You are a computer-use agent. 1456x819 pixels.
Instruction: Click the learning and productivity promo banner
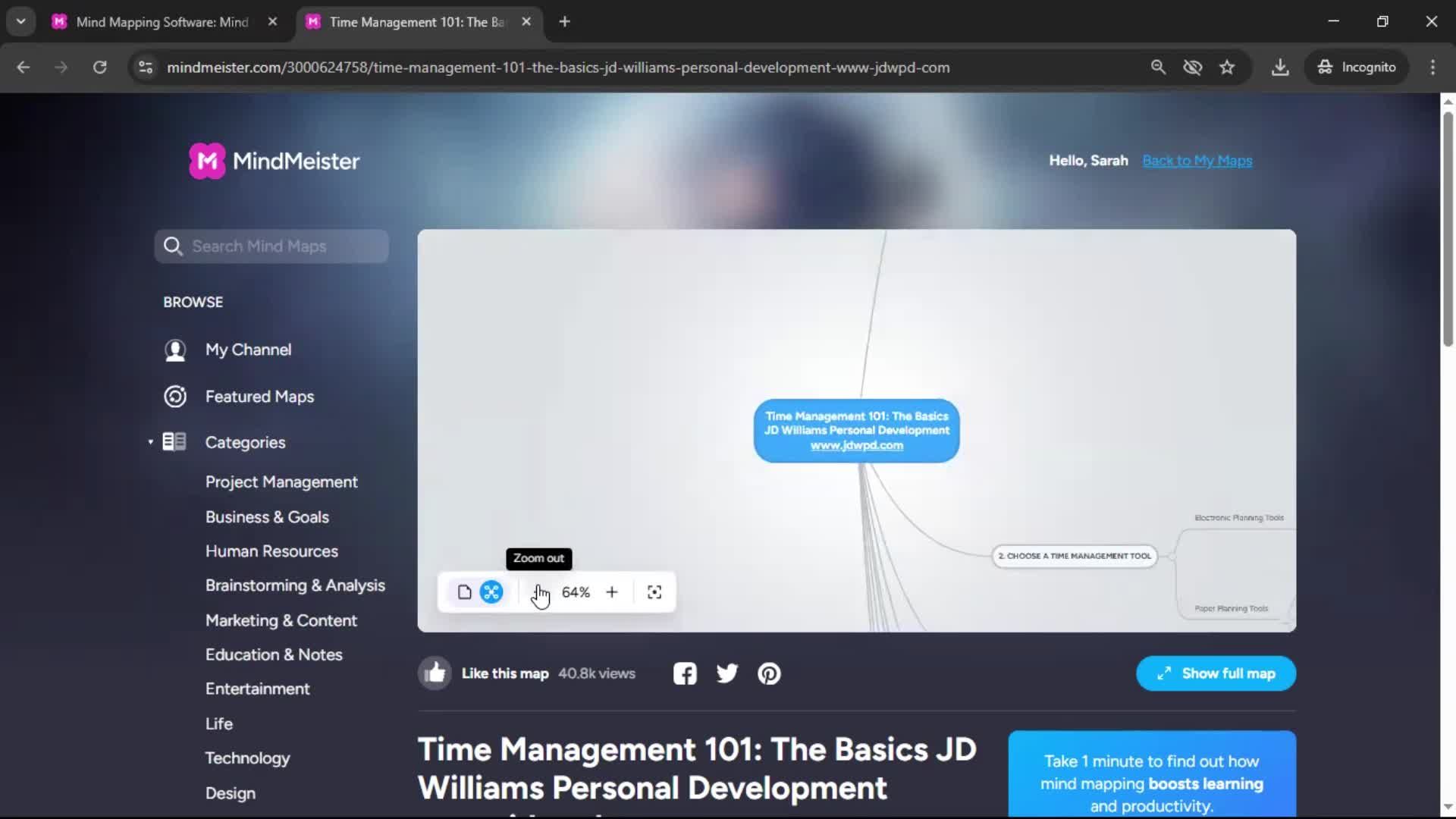coord(1152,774)
